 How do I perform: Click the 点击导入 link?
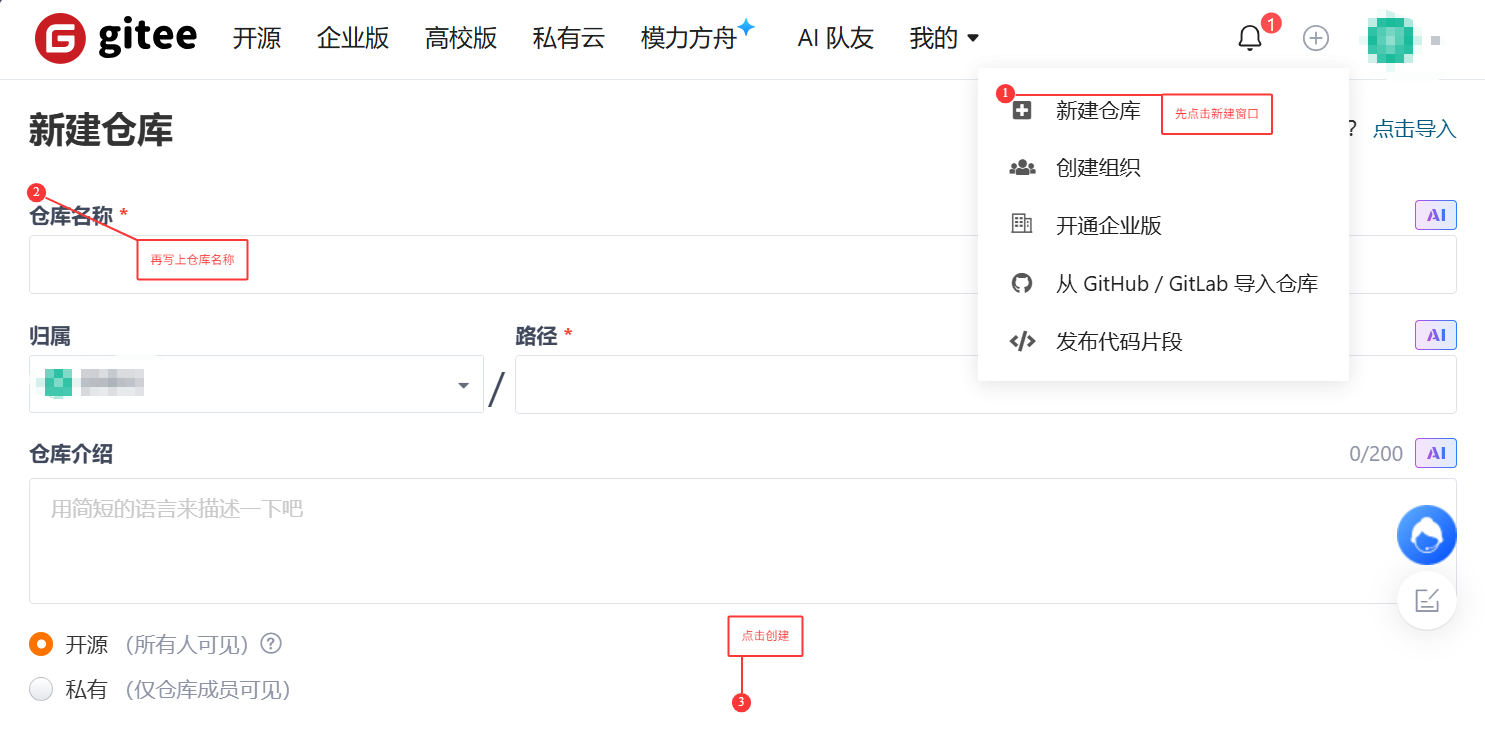[x=1414, y=129]
